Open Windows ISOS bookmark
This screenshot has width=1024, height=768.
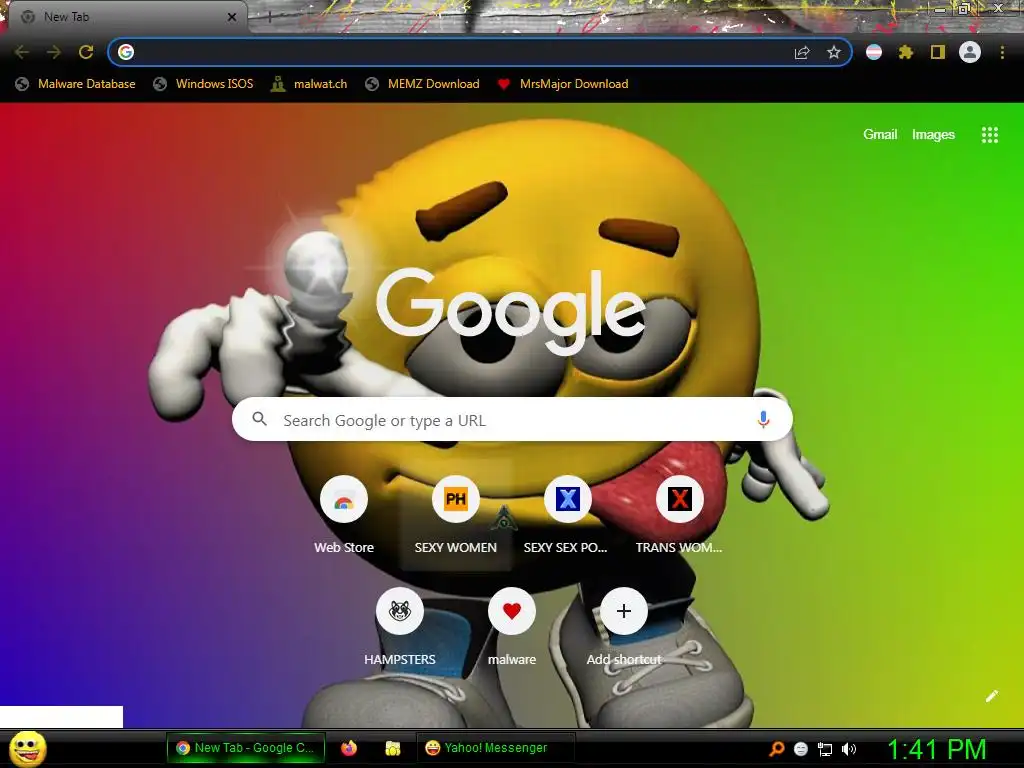[x=203, y=84]
